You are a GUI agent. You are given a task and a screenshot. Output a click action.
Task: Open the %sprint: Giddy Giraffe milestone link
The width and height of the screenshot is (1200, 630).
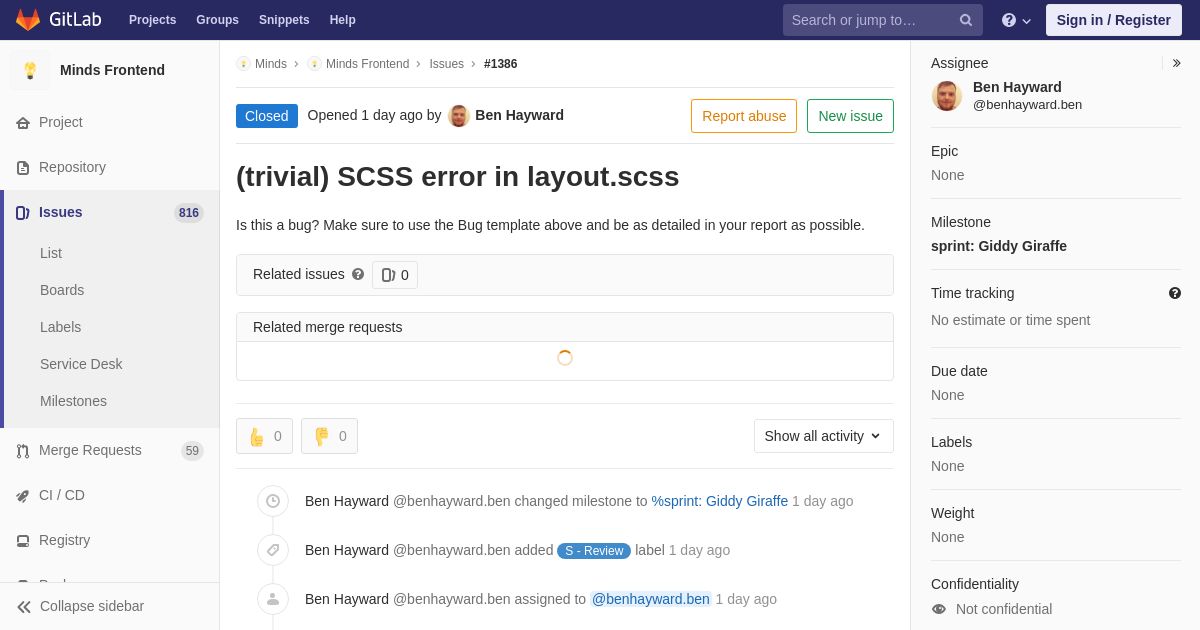720,501
